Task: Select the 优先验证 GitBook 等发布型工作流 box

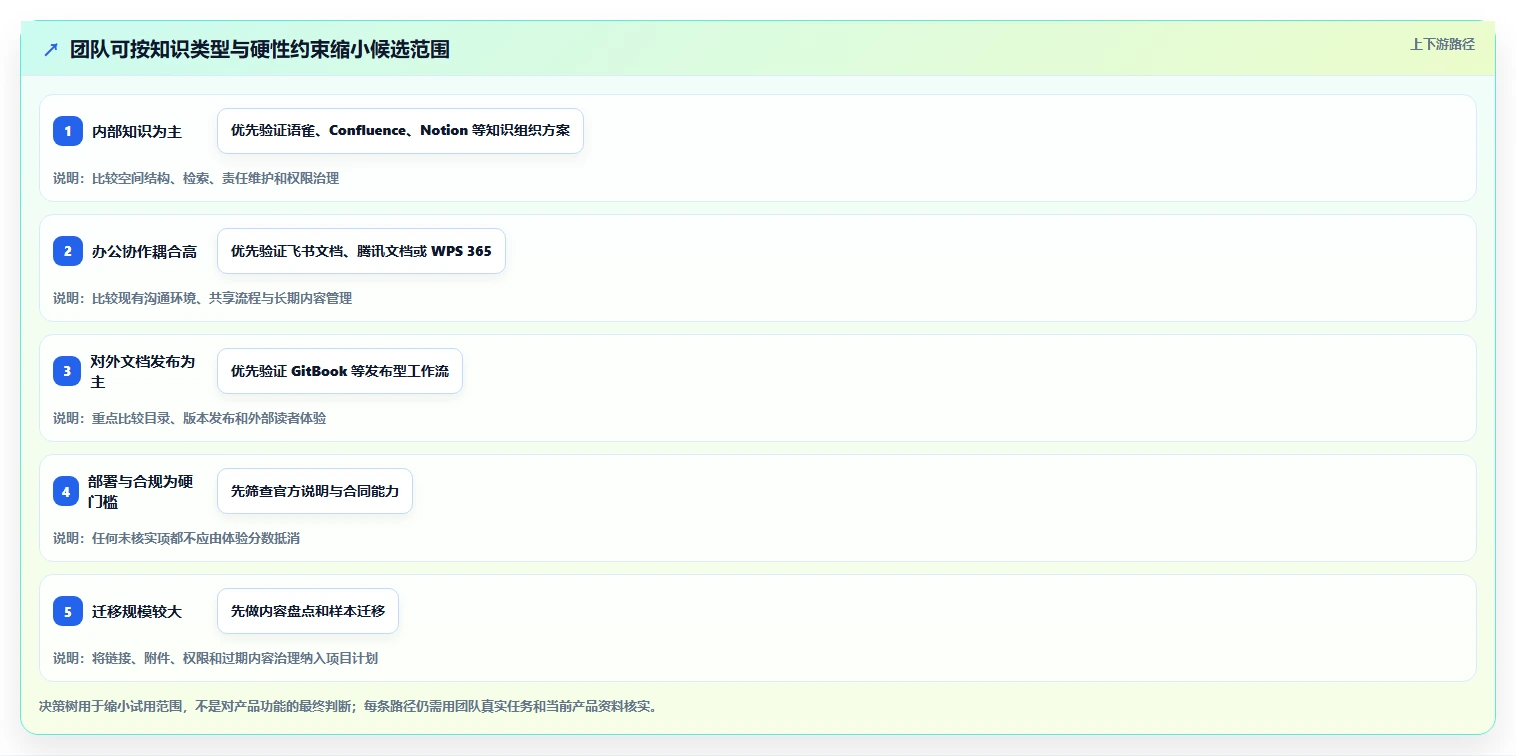Action: point(340,371)
